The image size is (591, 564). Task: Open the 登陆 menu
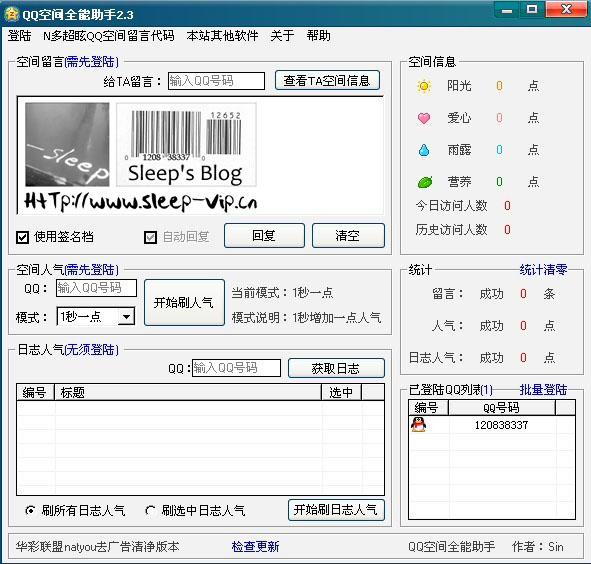[x=20, y=36]
